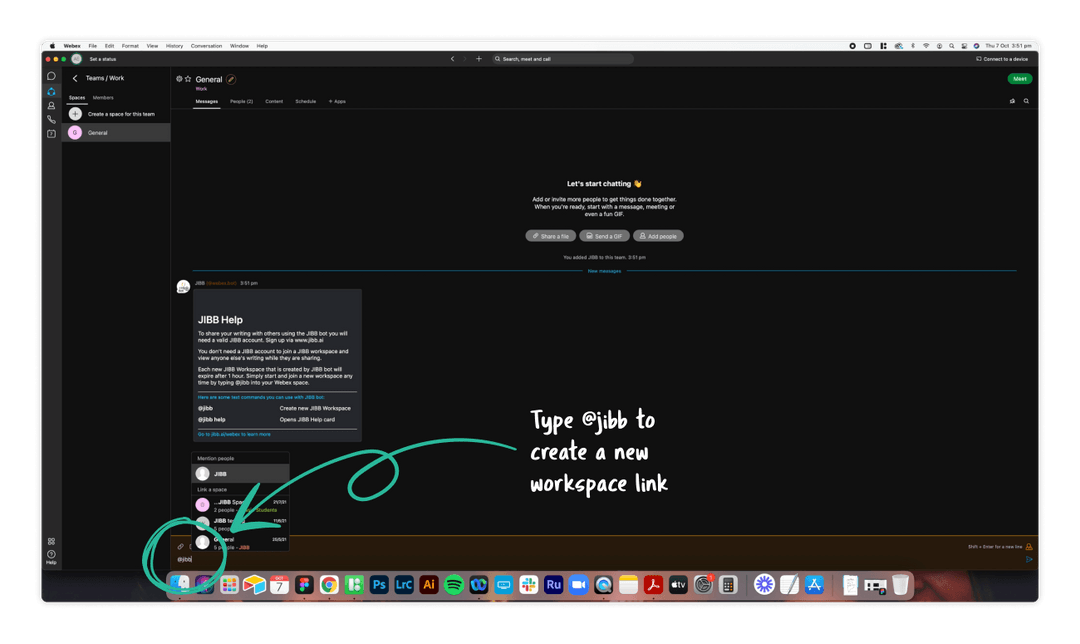The width and height of the screenshot is (1080, 644).
Task: Go back with the top bar left arrow
Action: [x=453, y=59]
